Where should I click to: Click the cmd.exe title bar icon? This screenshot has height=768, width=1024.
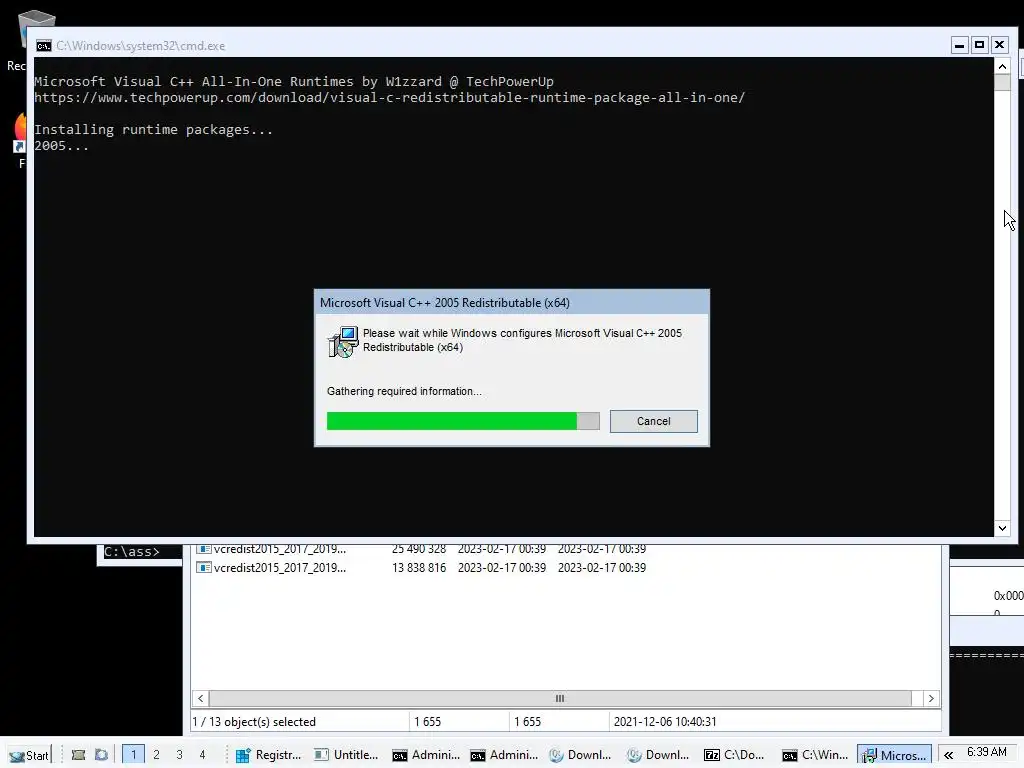tap(44, 46)
